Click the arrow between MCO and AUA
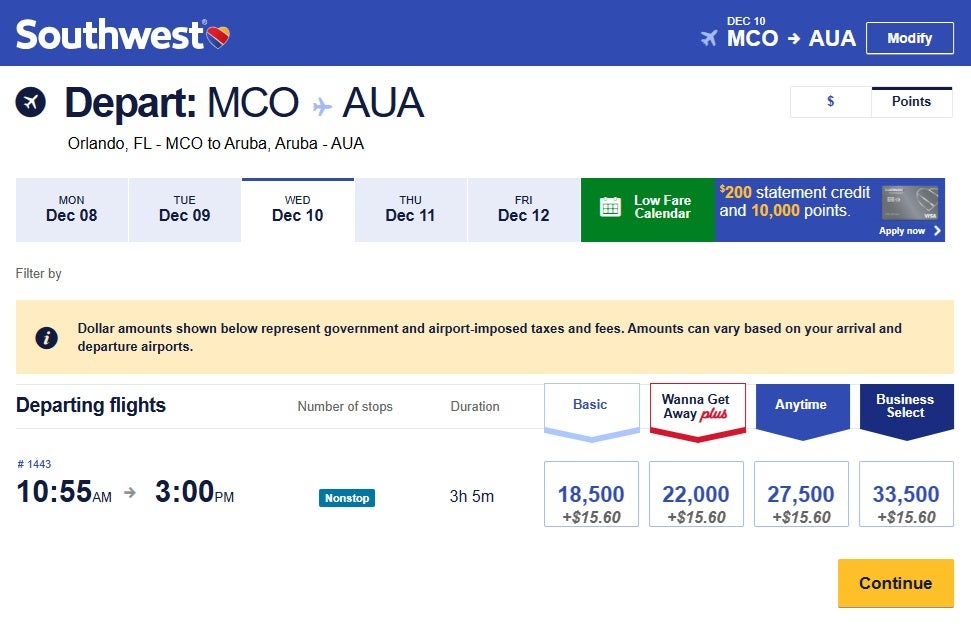This screenshot has width=971, height=627. [797, 38]
